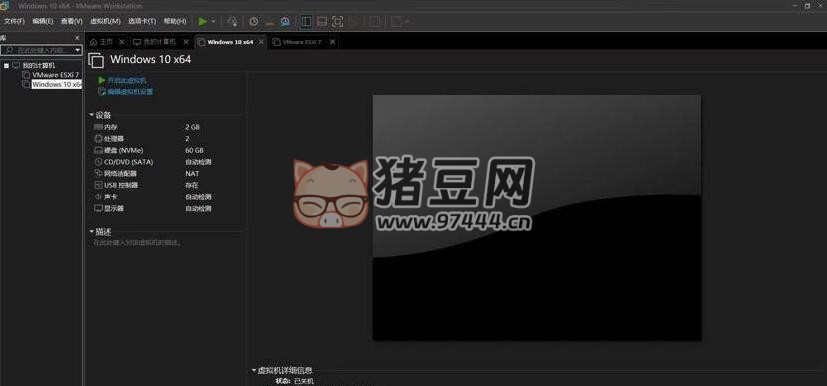Open the 文件(F) menu
The image size is (827, 386).
tap(14, 21)
